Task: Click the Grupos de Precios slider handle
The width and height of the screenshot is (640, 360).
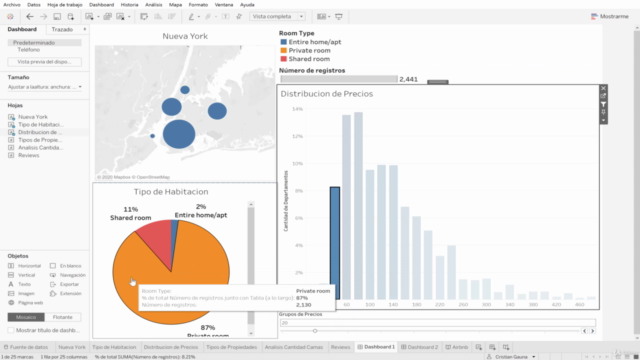Action: pyautogui.click(x=315, y=331)
